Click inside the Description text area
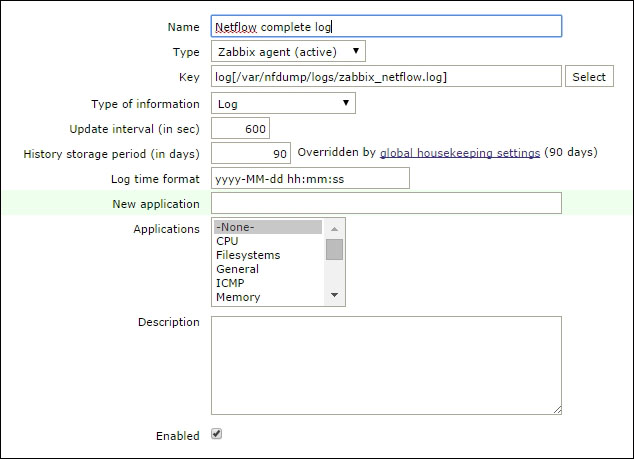The image size is (634, 459). pos(386,365)
